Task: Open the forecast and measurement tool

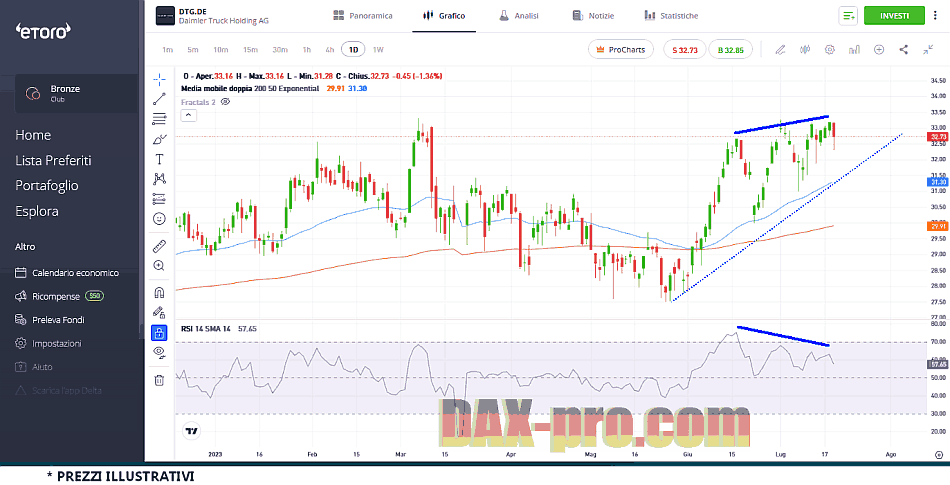Action: pos(159,198)
